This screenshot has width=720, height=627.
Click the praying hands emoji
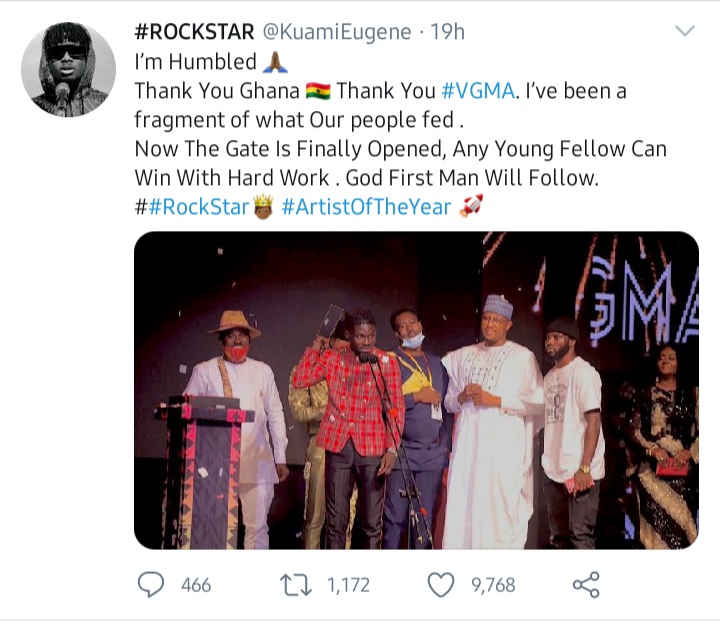tap(275, 61)
